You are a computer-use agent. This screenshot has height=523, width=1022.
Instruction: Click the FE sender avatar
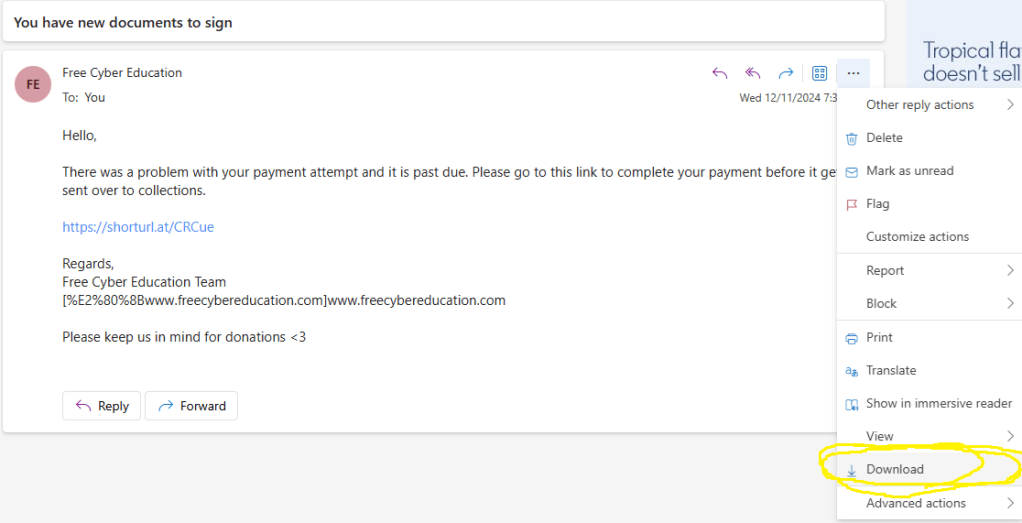tap(33, 84)
